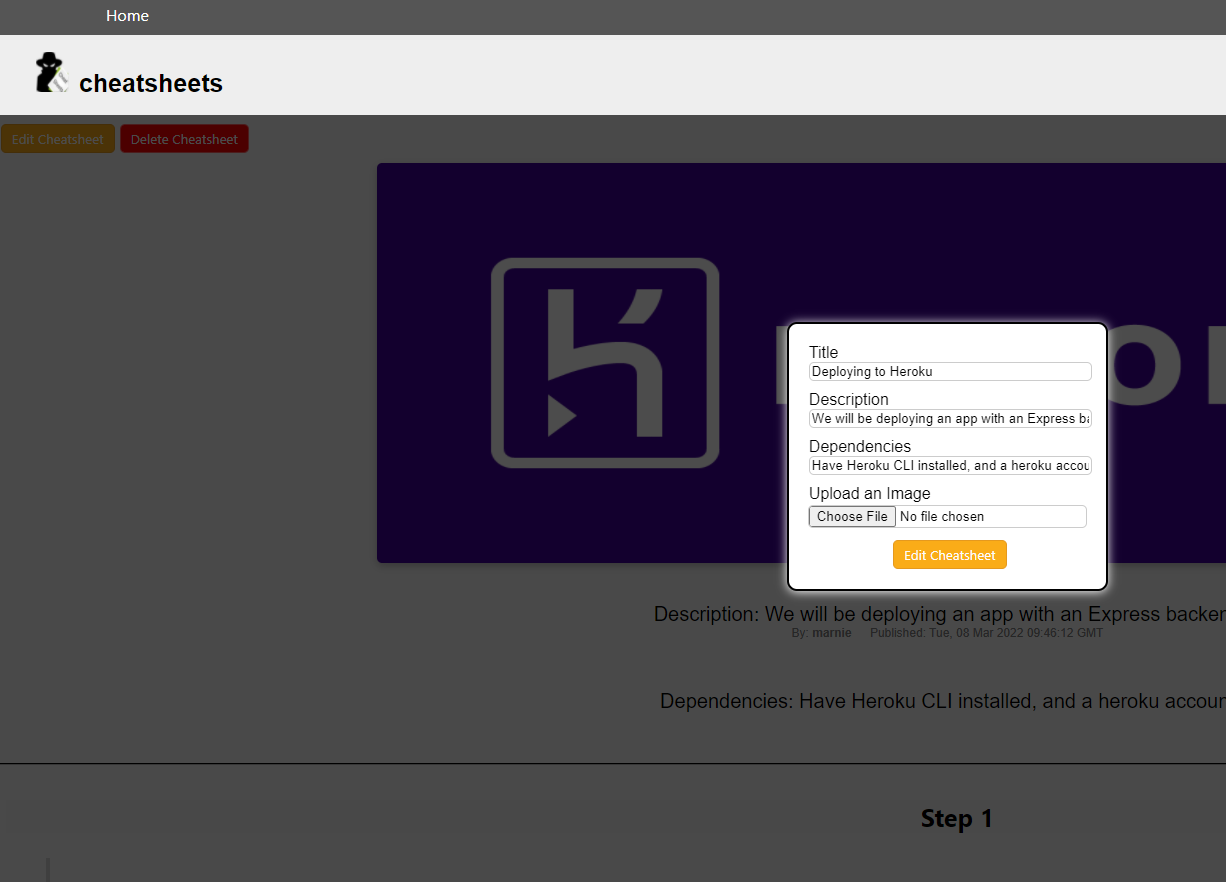
Task: Click the Description label in dialog
Action: coord(849,399)
